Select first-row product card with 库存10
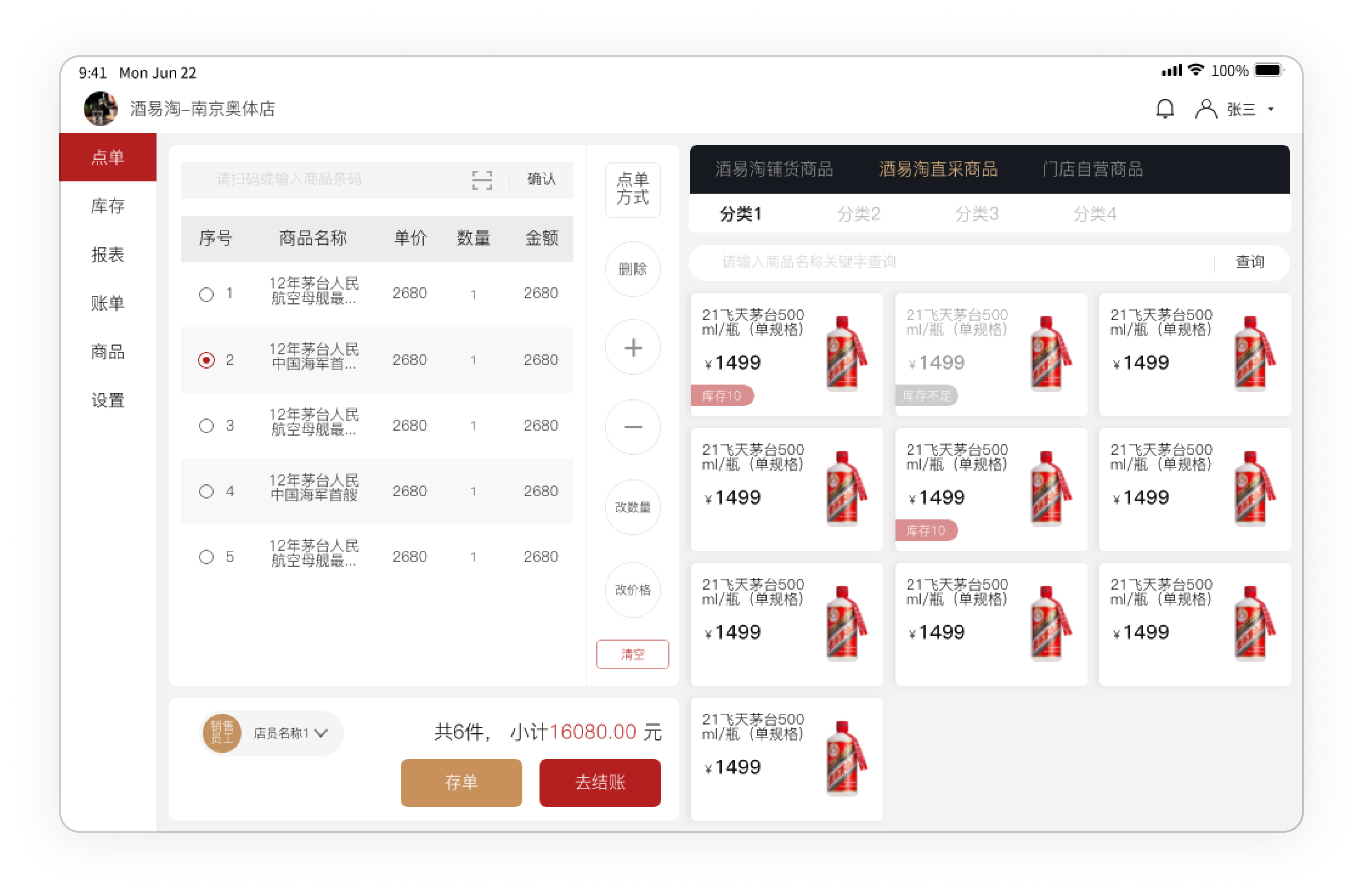Viewport: 1363px width, 896px height. point(787,355)
